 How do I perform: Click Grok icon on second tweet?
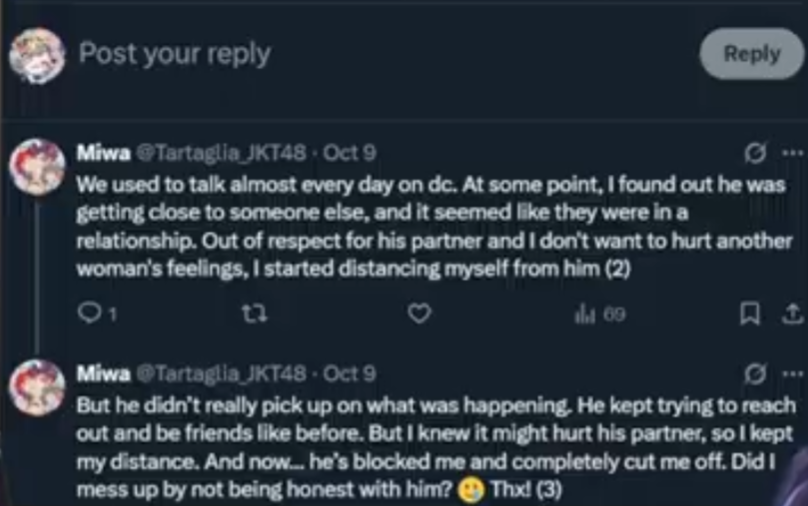pyautogui.click(x=755, y=374)
